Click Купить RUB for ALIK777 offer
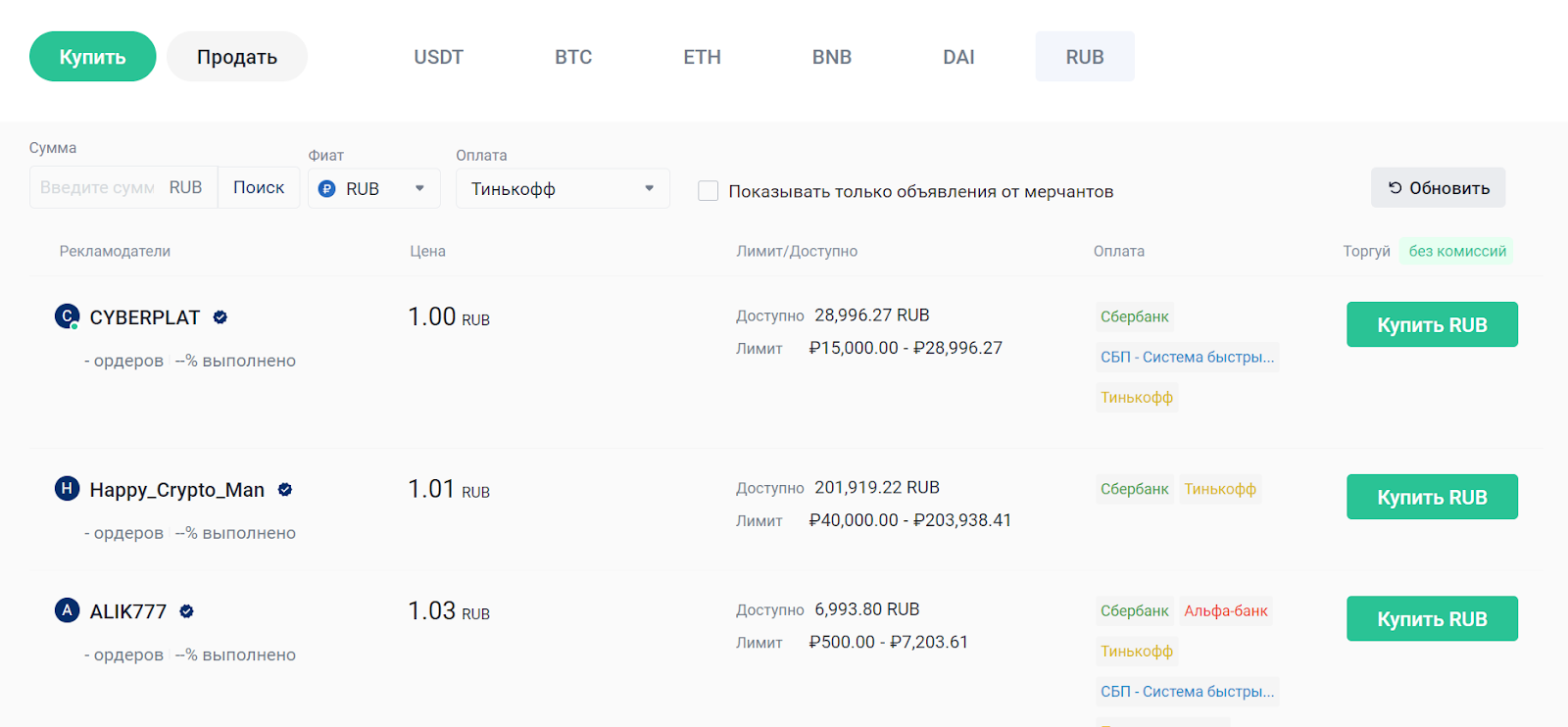The width and height of the screenshot is (1568, 727). tap(1431, 619)
